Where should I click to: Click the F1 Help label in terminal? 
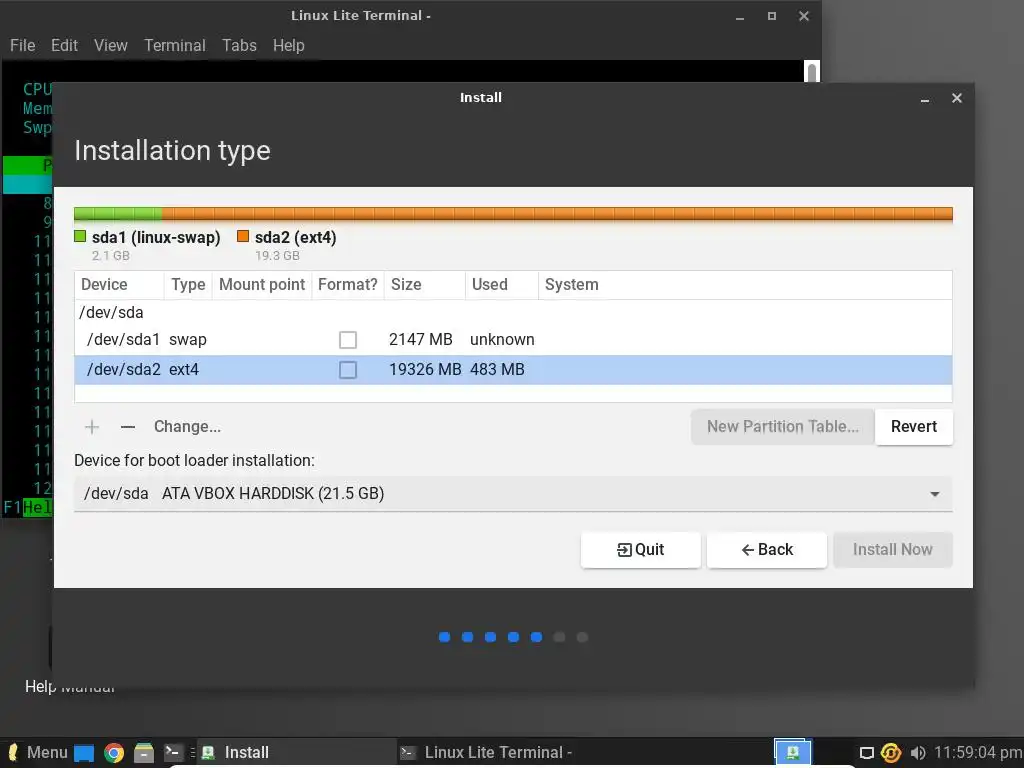pos(28,507)
